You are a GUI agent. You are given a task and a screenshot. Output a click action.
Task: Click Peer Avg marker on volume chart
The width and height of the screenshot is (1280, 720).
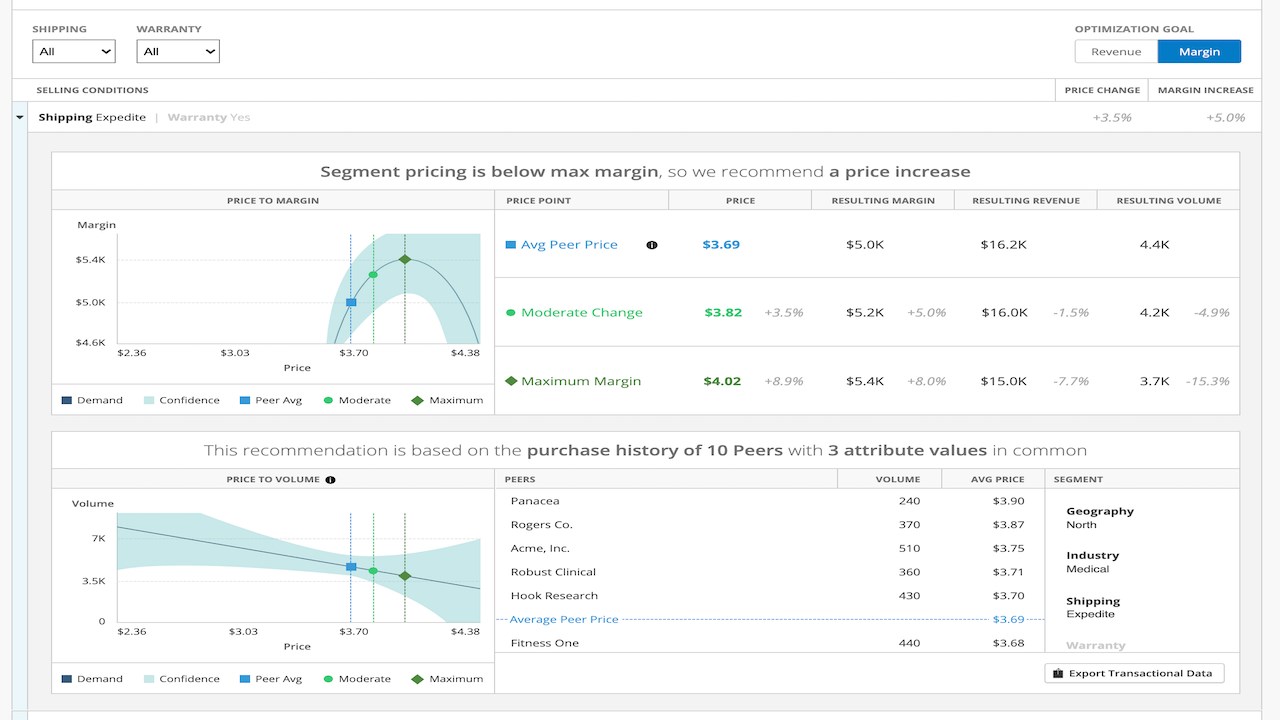coord(351,567)
